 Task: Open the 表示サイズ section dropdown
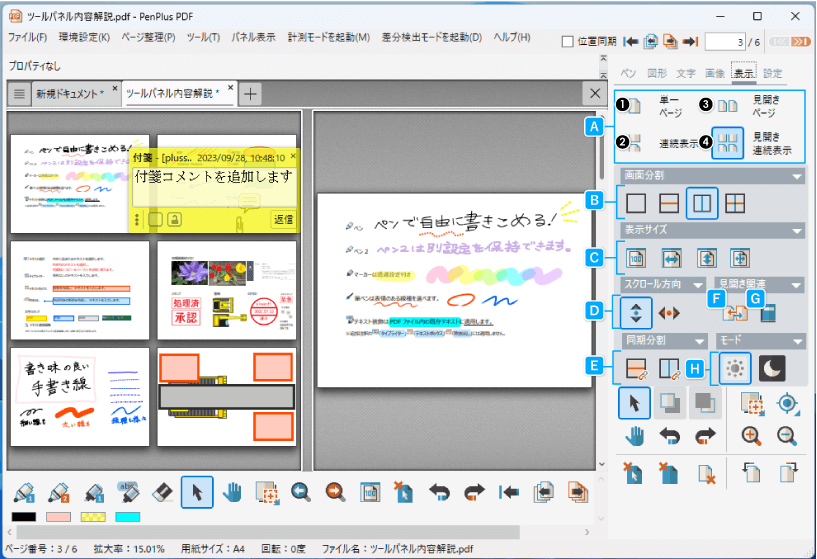797,231
